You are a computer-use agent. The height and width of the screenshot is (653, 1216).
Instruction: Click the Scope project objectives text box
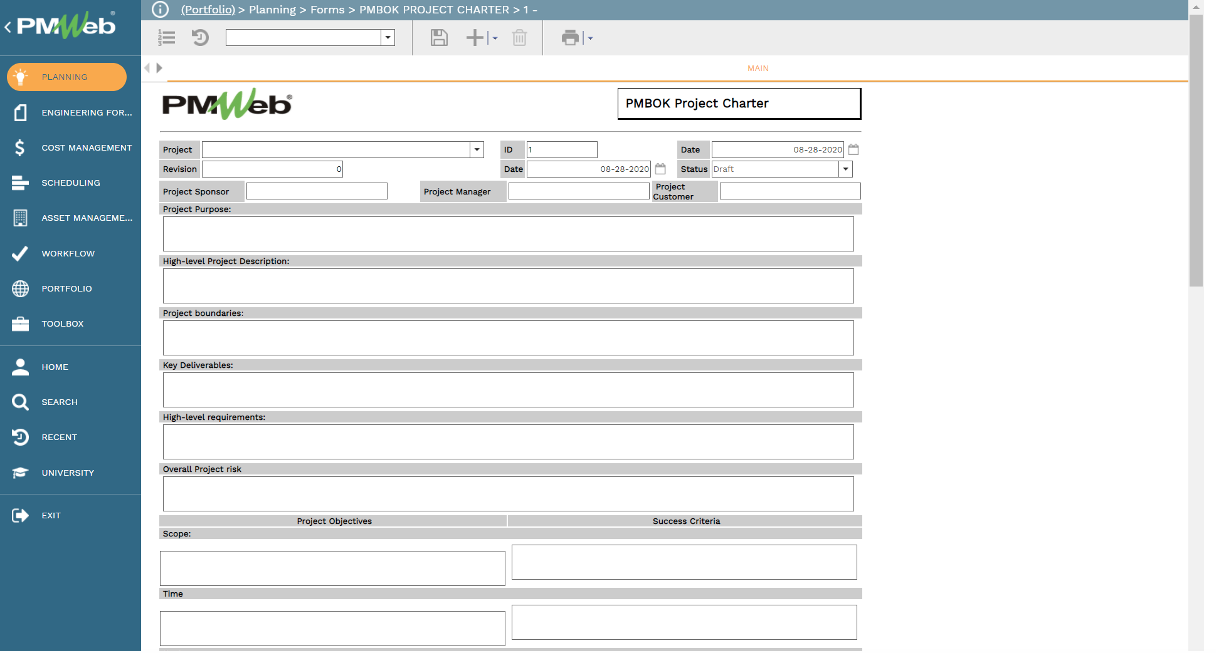[x=333, y=568]
